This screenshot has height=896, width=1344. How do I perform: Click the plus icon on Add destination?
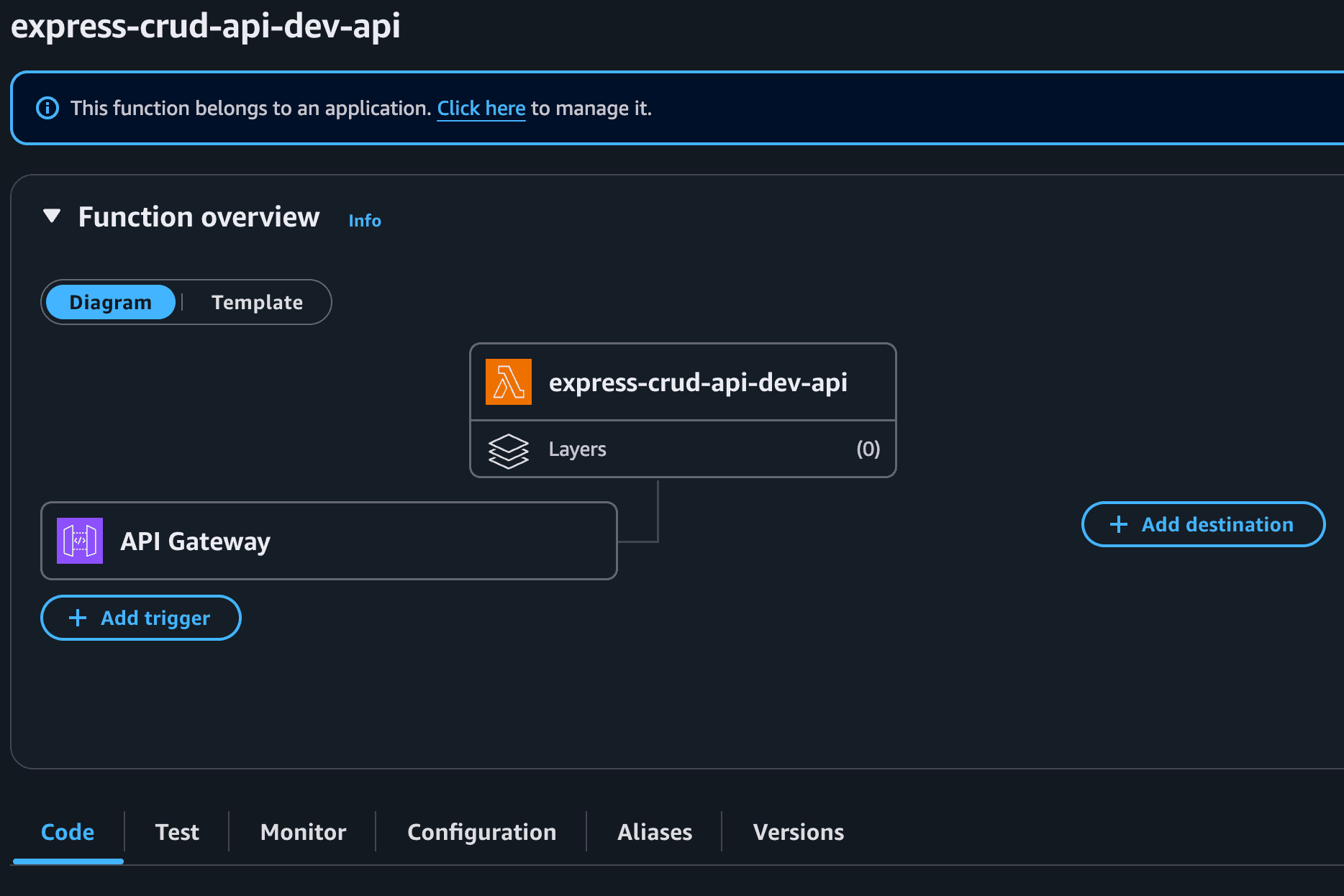pos(1118,524)
